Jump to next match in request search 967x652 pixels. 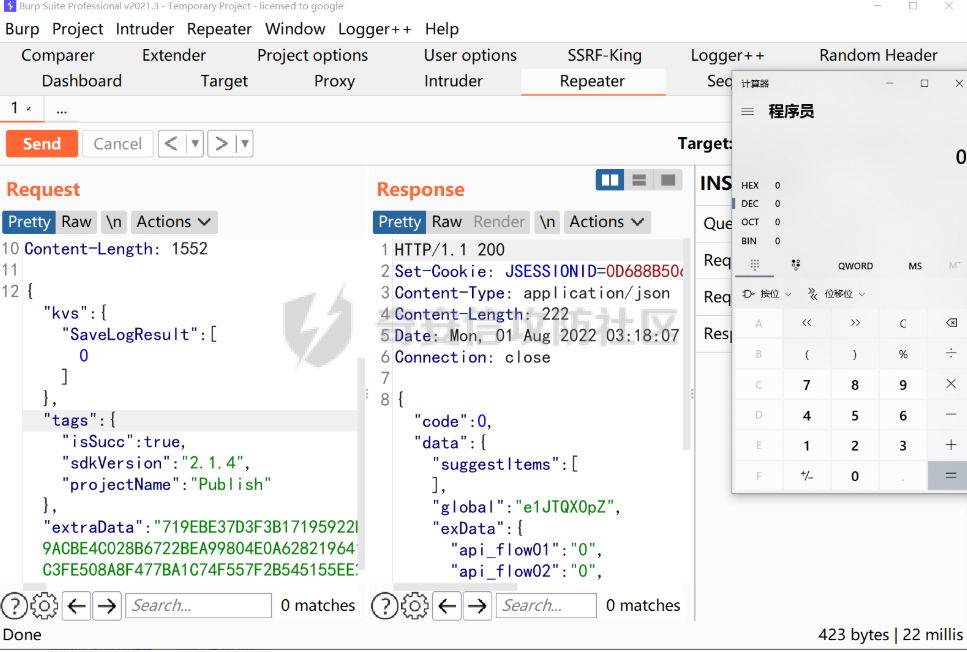coord(107,606)
